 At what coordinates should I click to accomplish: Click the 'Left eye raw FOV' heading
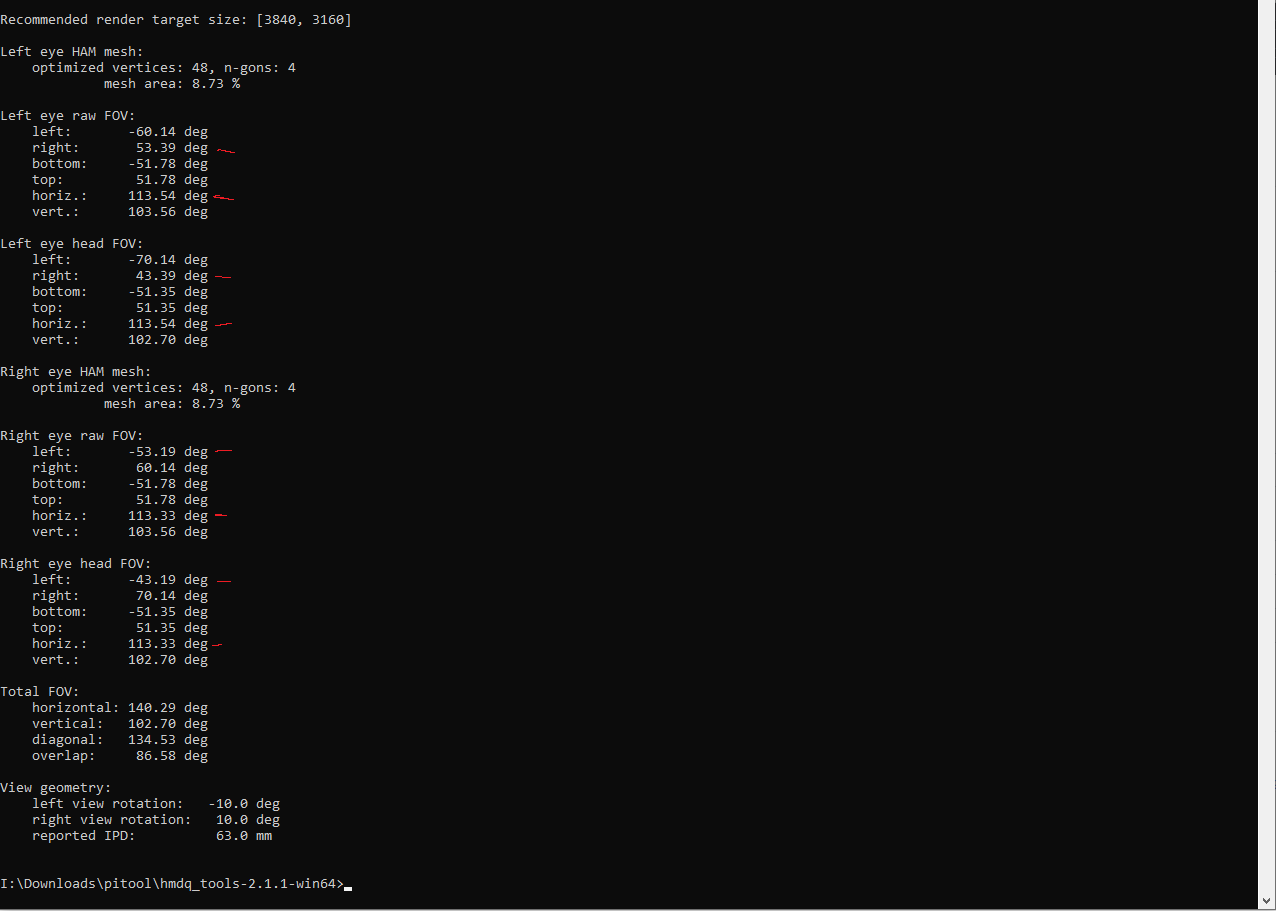coord(68,116)
